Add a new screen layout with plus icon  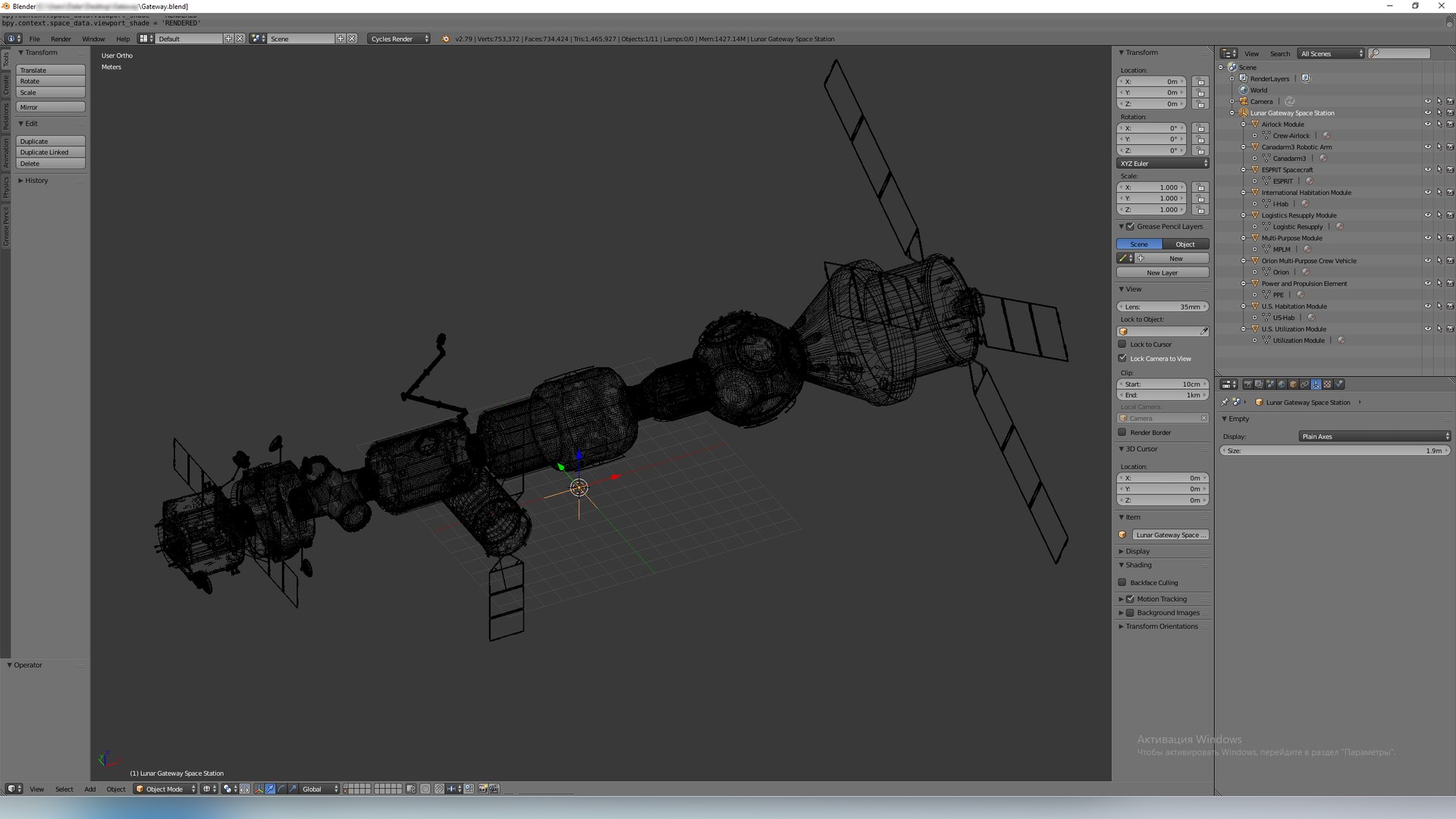pyautogui.click(x=228, y=39)
